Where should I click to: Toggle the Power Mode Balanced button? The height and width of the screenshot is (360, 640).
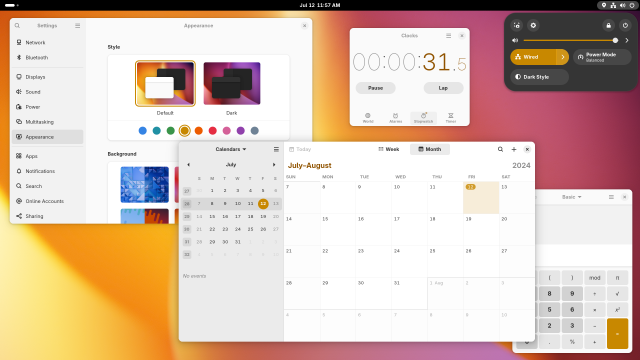(x=602, y=57)
